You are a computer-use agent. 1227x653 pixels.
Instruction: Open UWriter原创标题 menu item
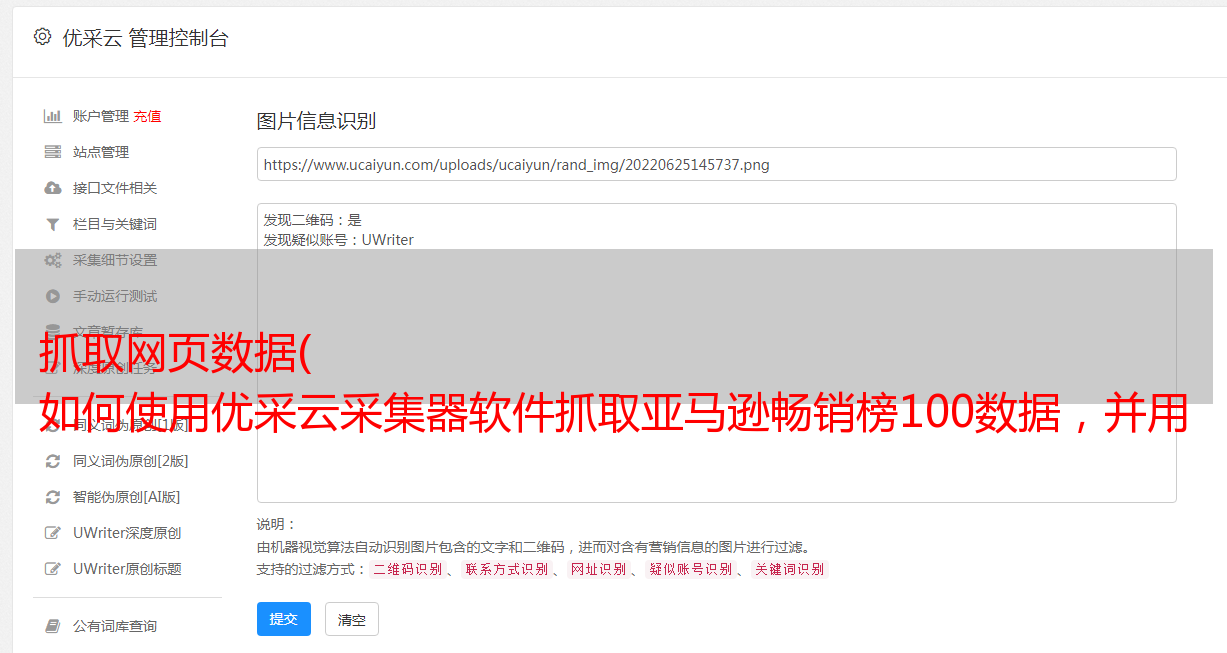127,569
